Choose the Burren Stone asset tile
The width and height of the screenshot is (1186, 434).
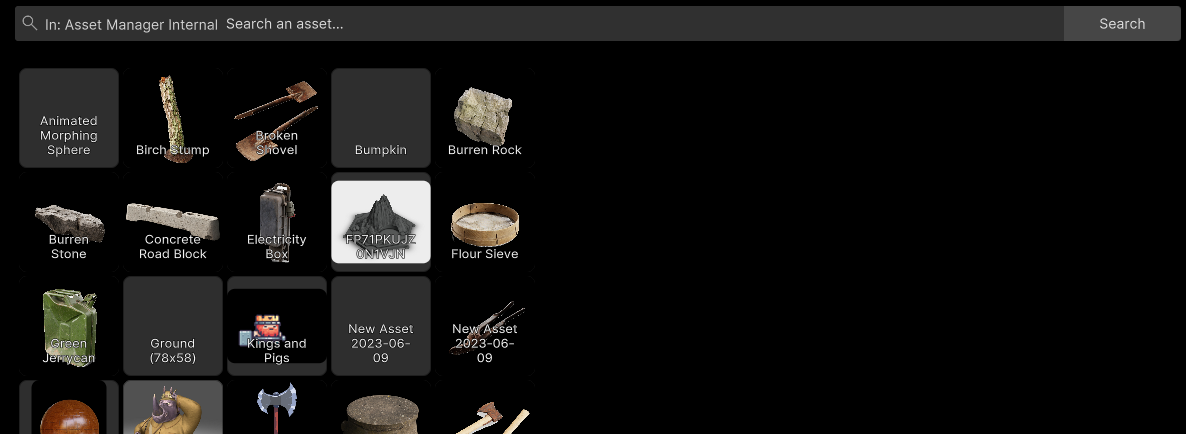69,222
